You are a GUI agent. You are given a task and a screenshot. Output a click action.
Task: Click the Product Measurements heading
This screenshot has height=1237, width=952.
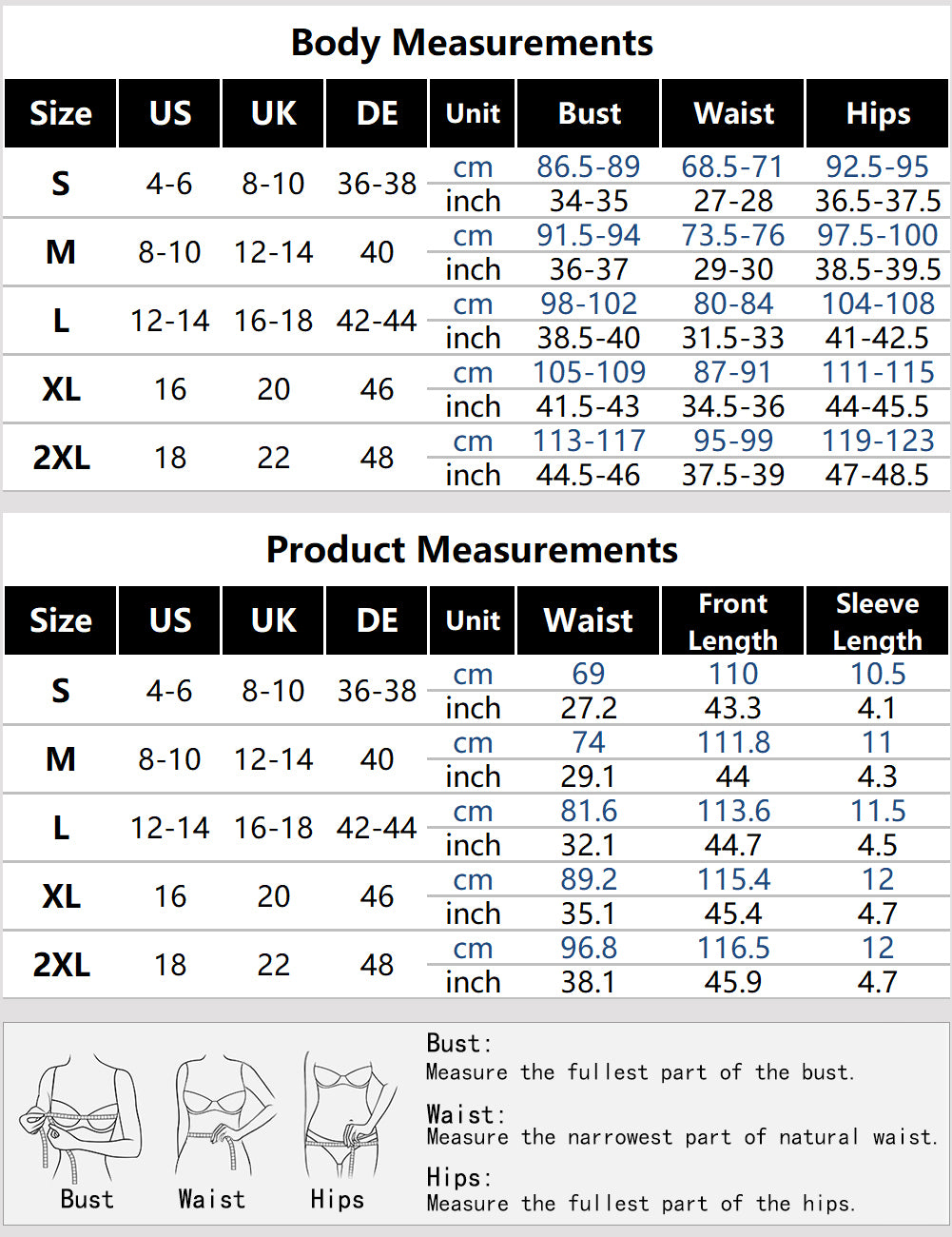472,550
